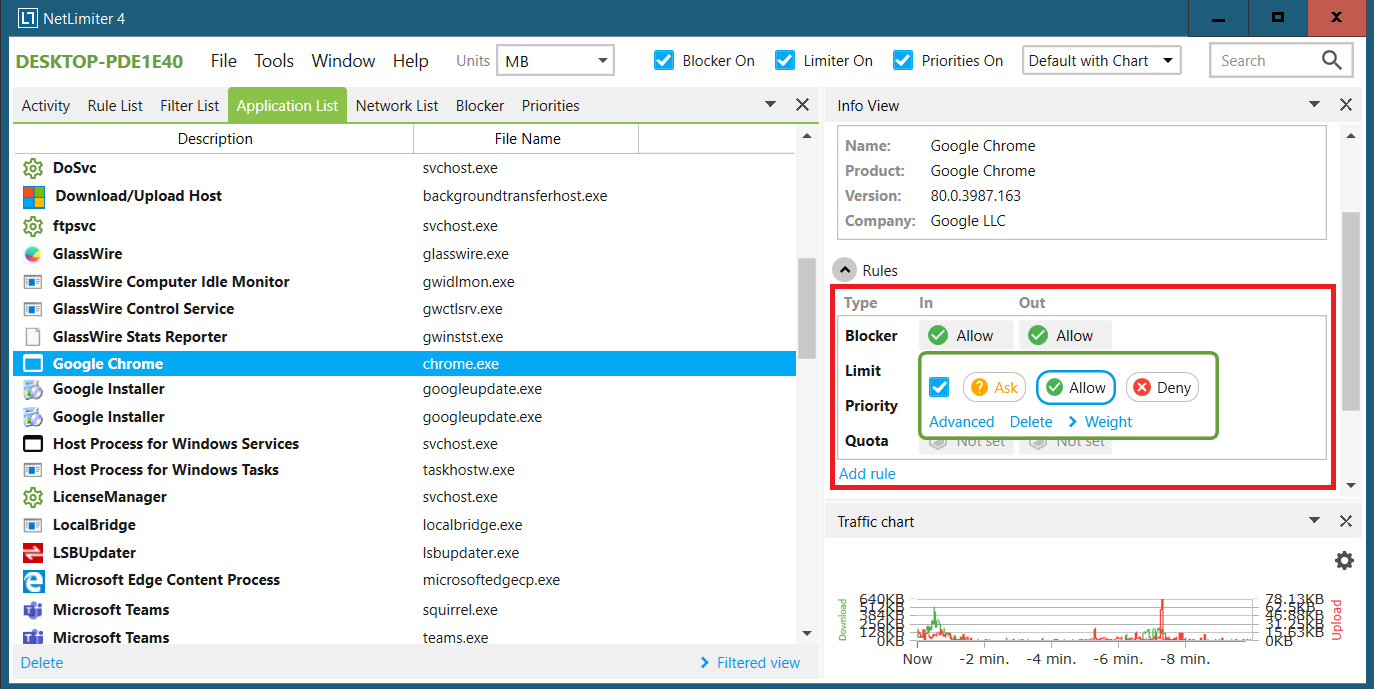Click the LicenseManager gear icon

(x=34, y=497)
